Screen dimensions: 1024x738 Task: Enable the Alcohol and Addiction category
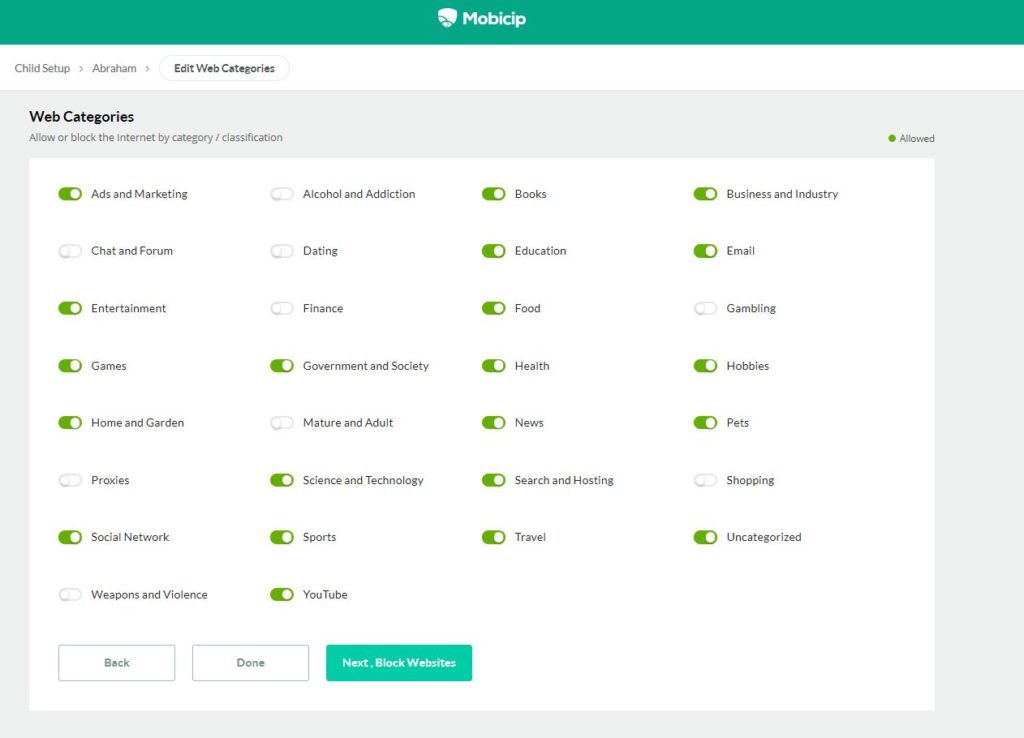(282, 194)
